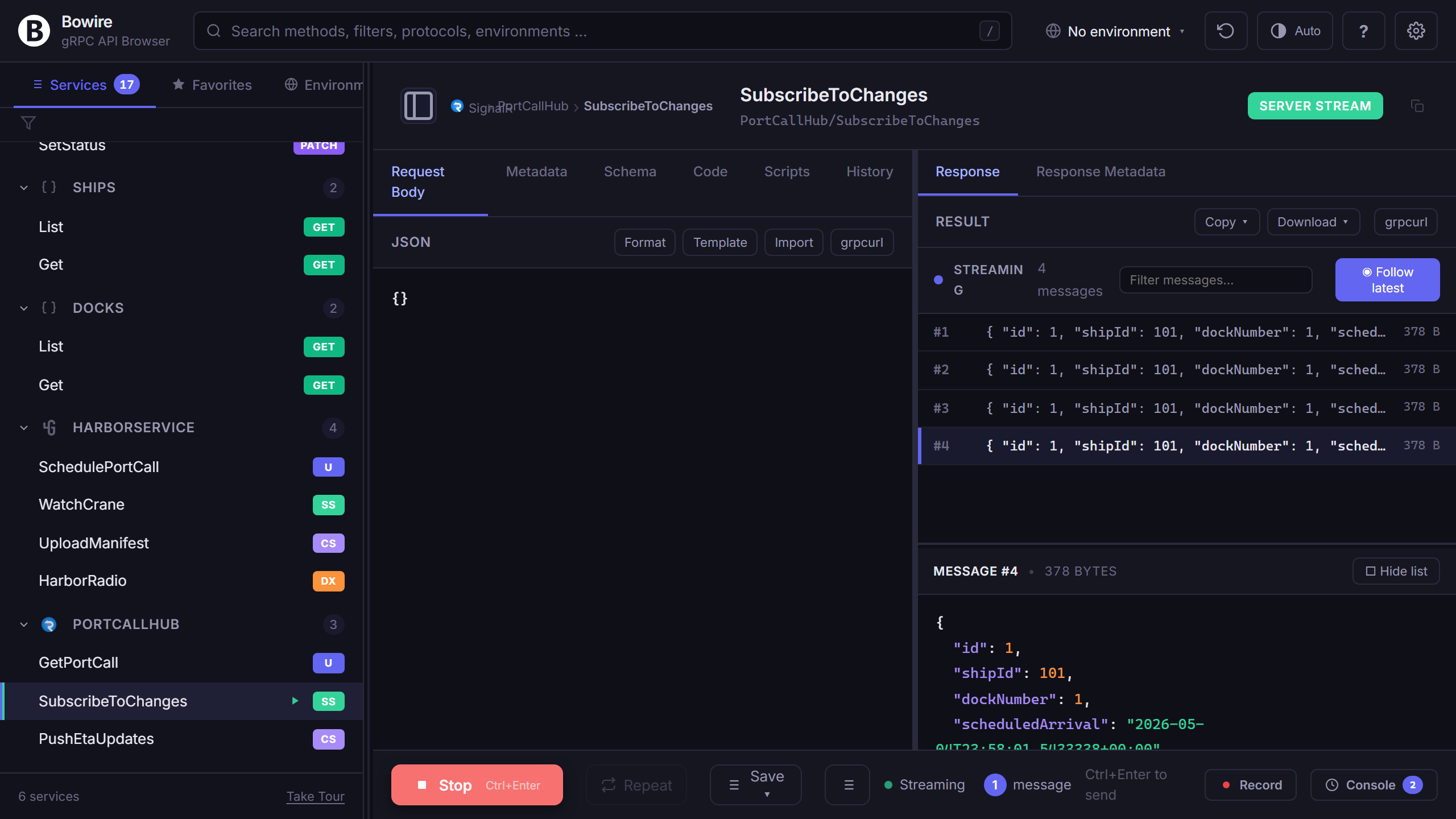This screenshot has width=1456, height=819.
Task: Select stream message #3 row
Action: pyautogui.click(x=1187, y=408)
